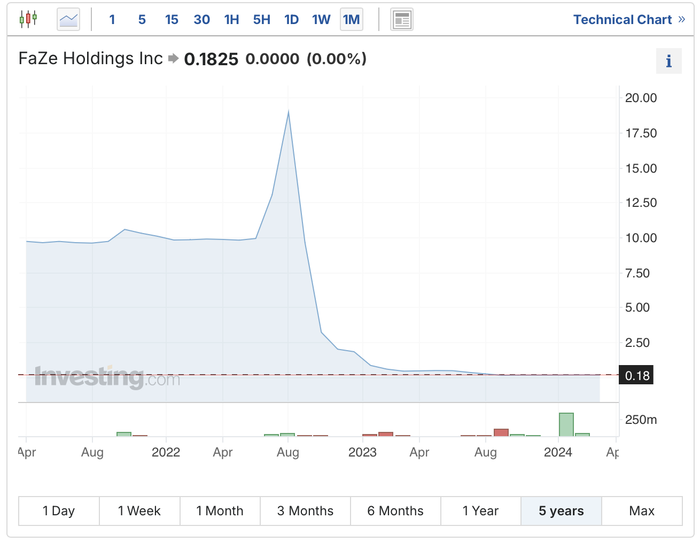Viewport: 700px width, 542px height.
Task: Set interval to 15 minutes
Action: [x=171, y=20]
